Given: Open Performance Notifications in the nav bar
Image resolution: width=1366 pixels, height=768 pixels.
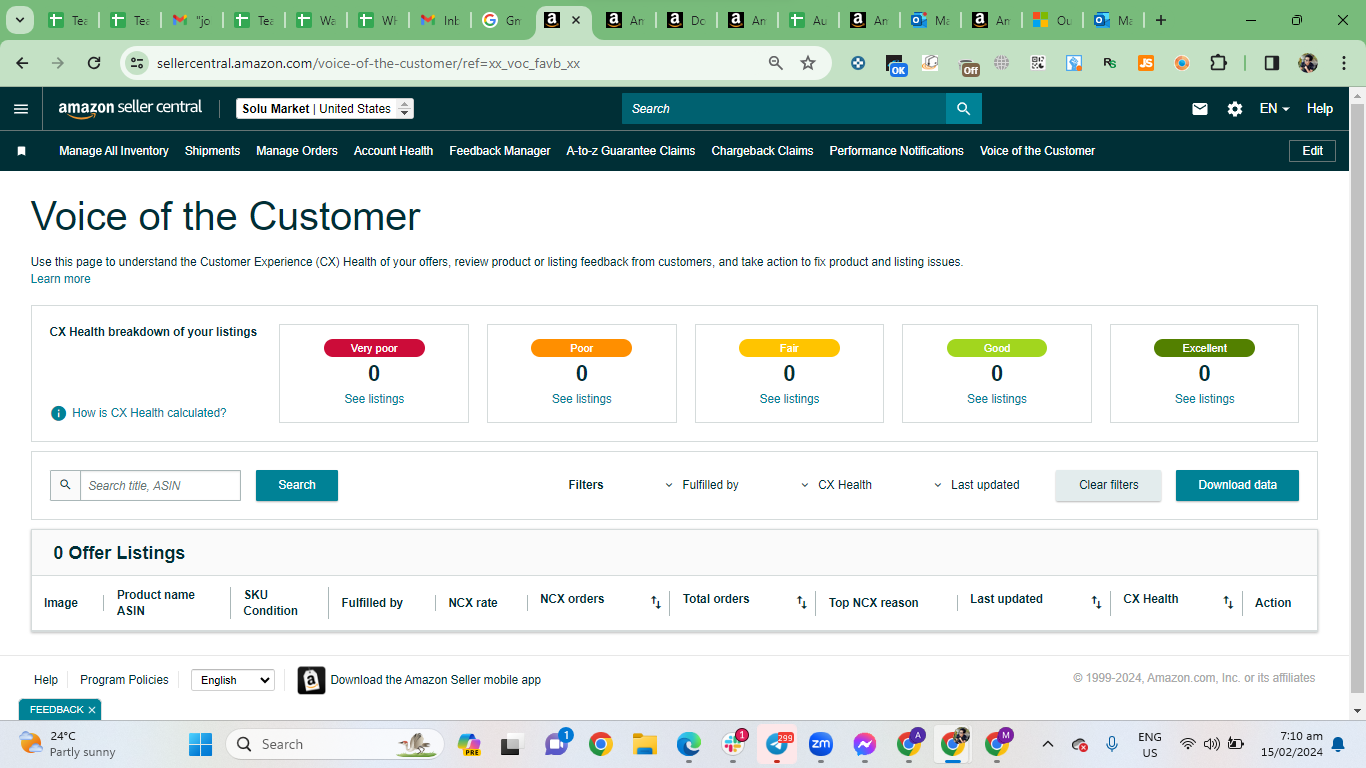Looking at the screenshot, I should pos(897,151).
